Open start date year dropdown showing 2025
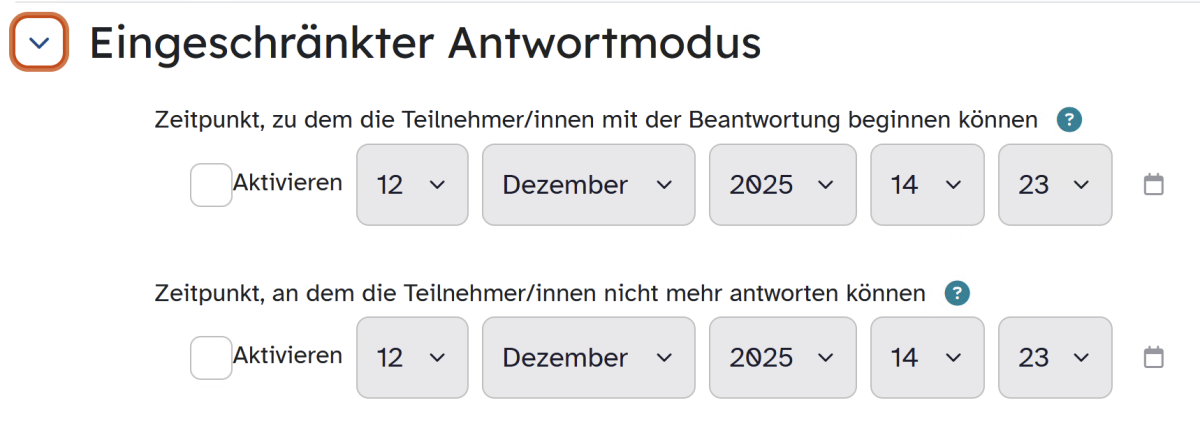The height and width of the screenshot is (421, 1200). click(782, 185)
